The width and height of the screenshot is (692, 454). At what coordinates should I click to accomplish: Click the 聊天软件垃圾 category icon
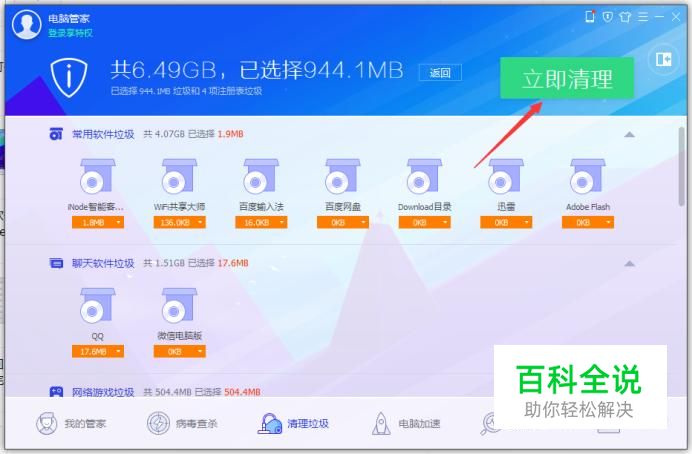[56, 263]
